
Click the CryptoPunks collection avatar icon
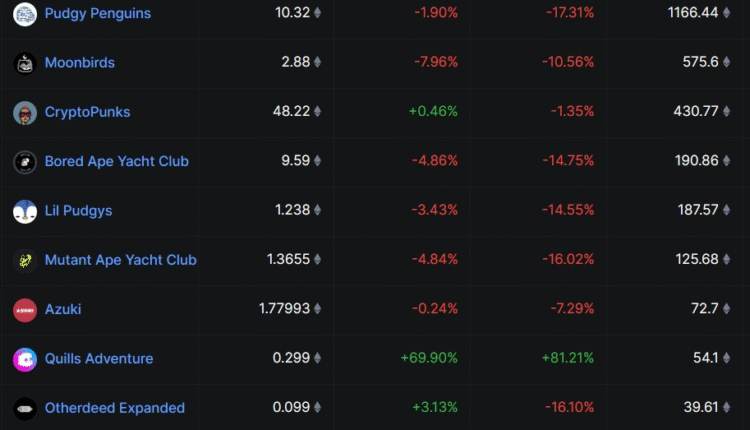[x=25, y=112]
